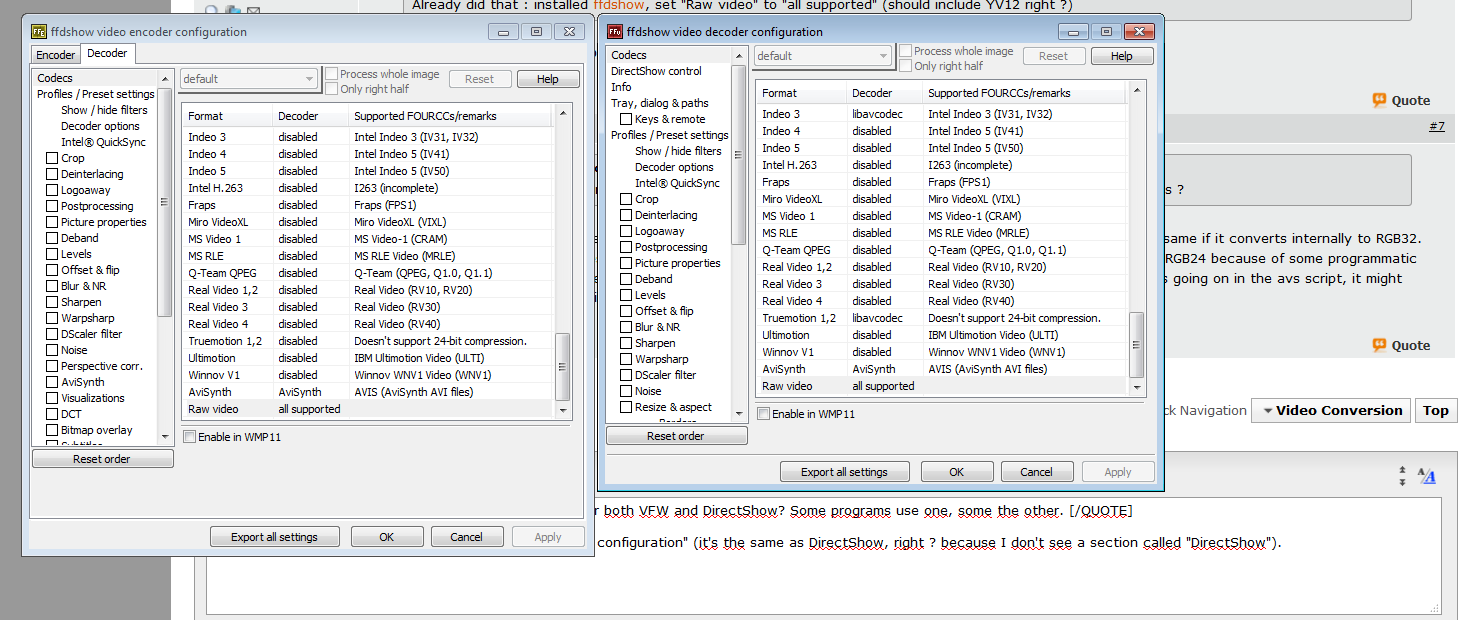Click post number #7 link
Viewport: 1467px width, 620px height.
(x=1436, y=127)
